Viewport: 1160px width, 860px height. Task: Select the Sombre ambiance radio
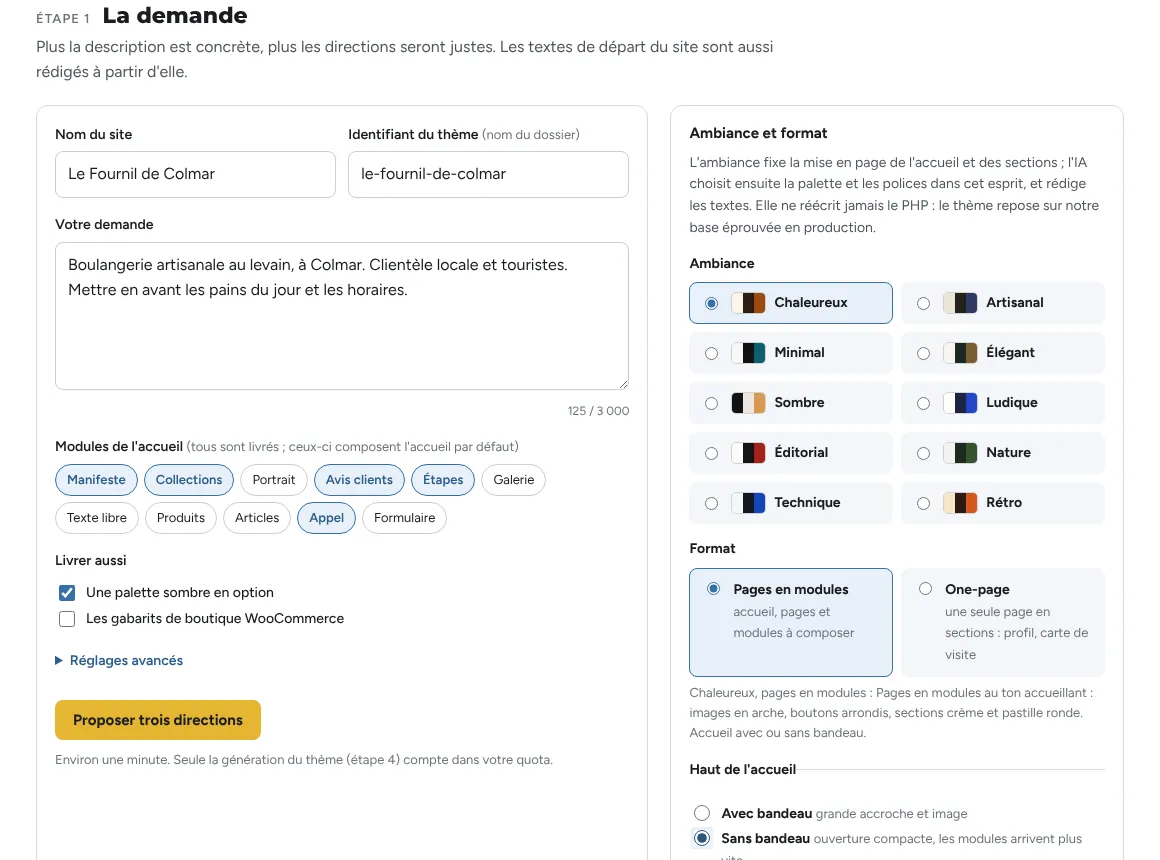coord(712,403)
